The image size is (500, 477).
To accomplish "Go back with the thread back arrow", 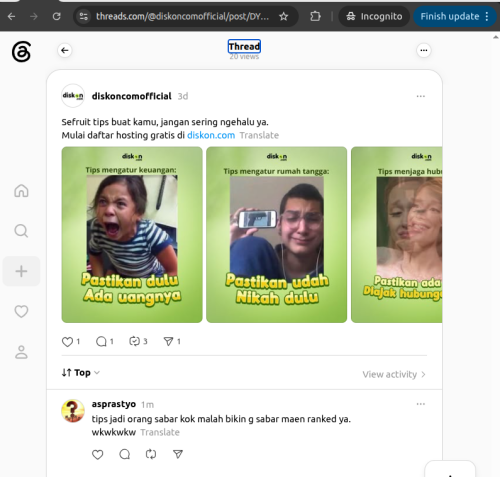I will pyautogui.click(x=65, y=50).
